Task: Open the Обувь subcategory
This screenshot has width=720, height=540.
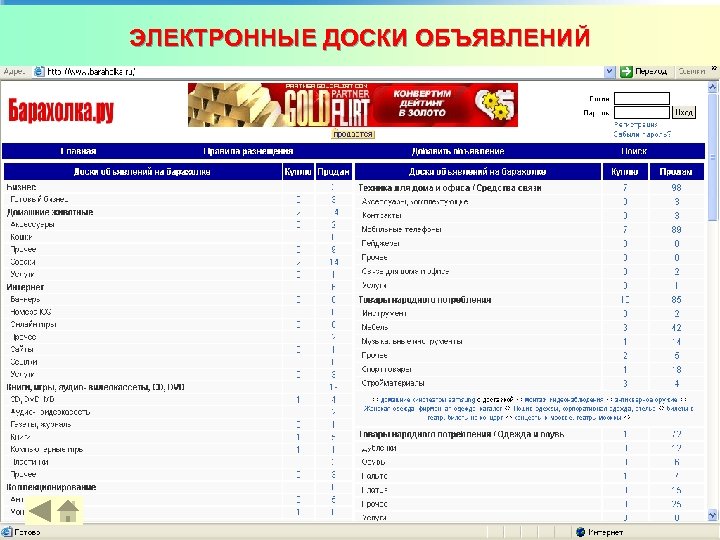Action: [373, 462]
